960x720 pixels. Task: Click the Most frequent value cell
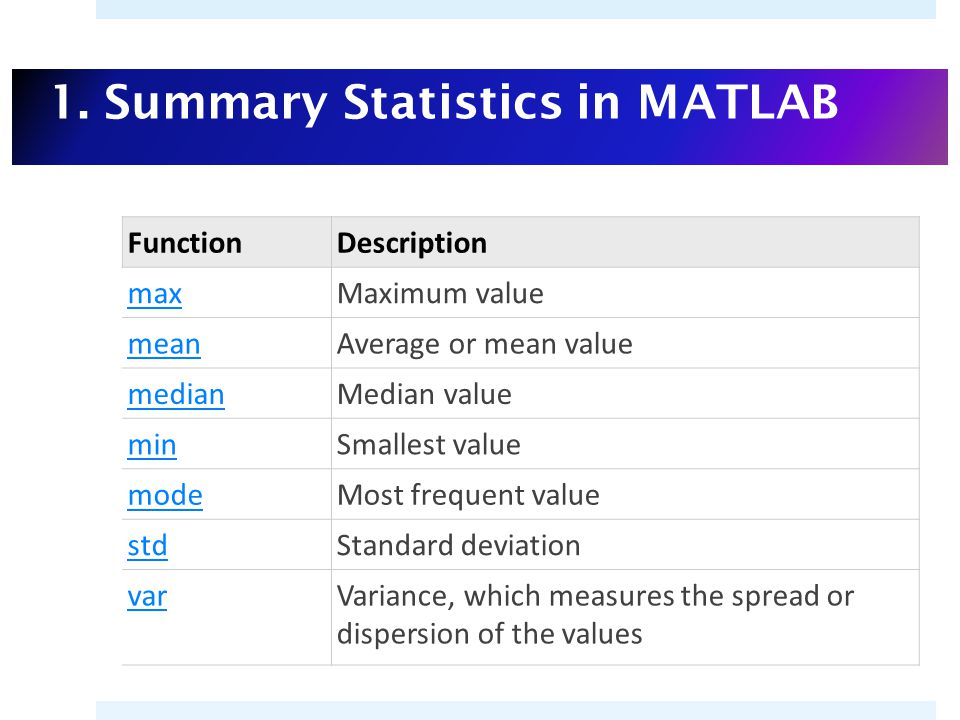[625, 494]
